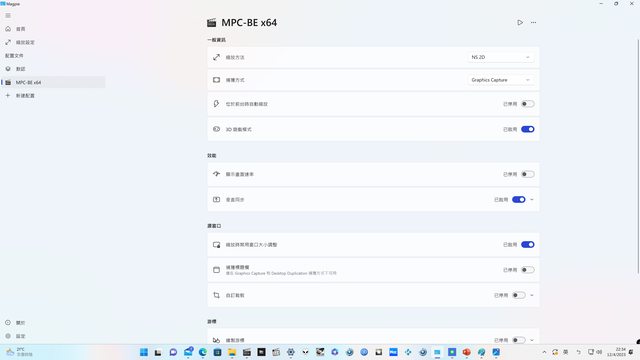Image resolution: width=640 pixels, height=360 pixels.
Task: Turn on the capture title bar toggle
Action: click(x=528, y=270)
